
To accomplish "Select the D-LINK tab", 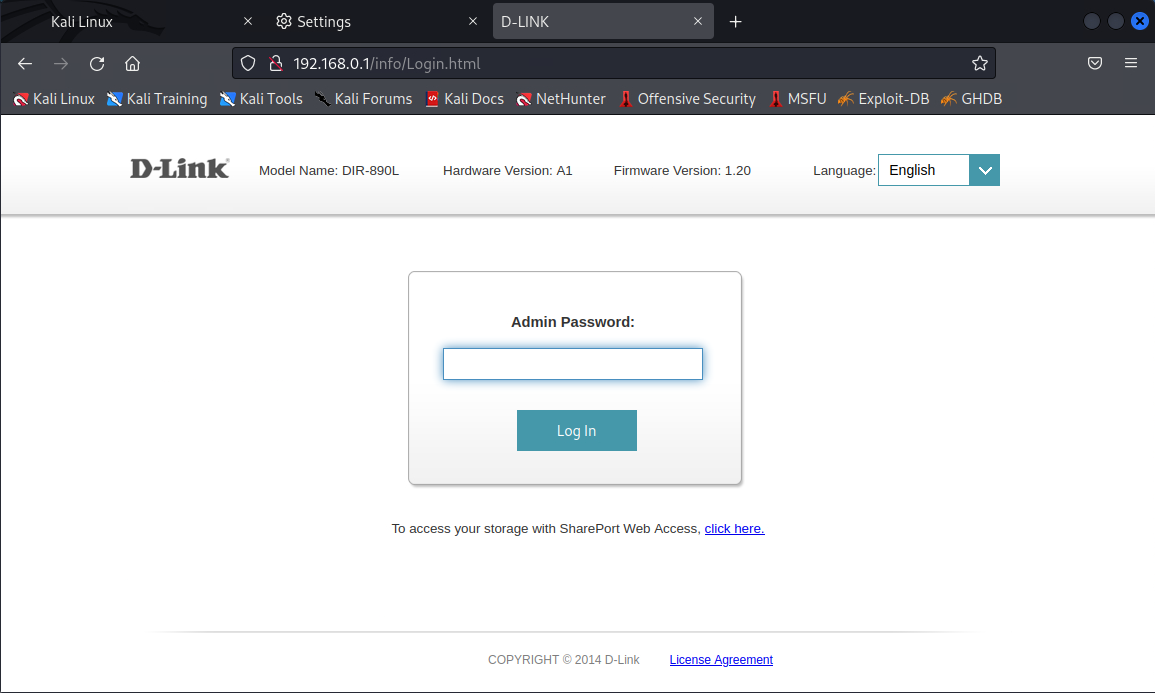I will 603,21.
